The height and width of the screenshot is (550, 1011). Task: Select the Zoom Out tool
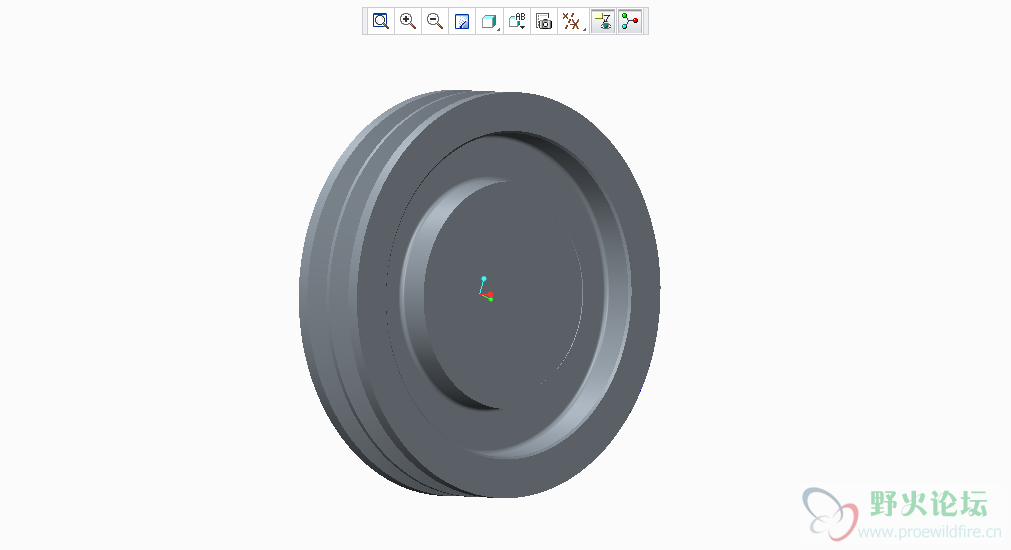point(435,21)
